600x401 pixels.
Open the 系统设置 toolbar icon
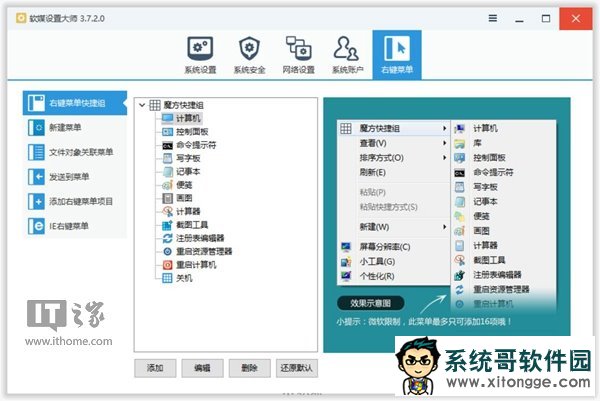[200, 55]
